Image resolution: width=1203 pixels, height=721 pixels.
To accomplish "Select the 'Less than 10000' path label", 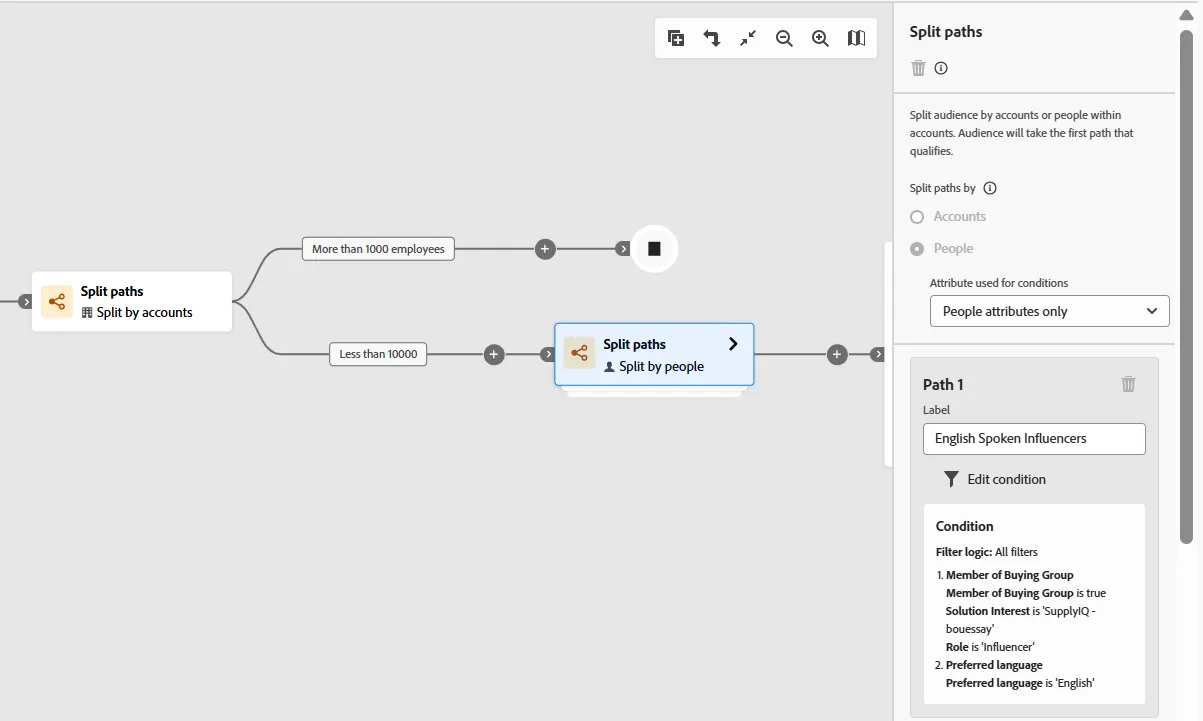I will [378, 354].
